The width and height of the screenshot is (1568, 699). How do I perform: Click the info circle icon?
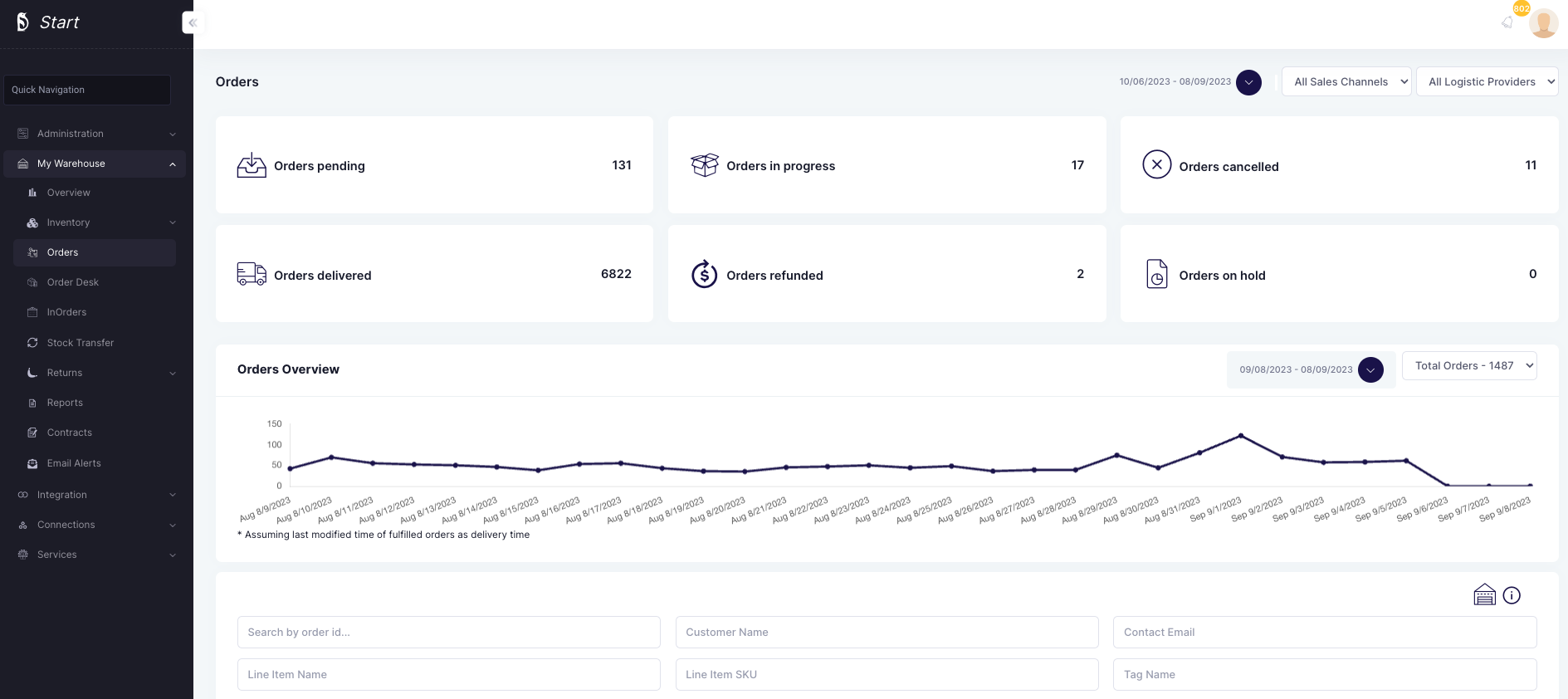[x=1512, y=595]
